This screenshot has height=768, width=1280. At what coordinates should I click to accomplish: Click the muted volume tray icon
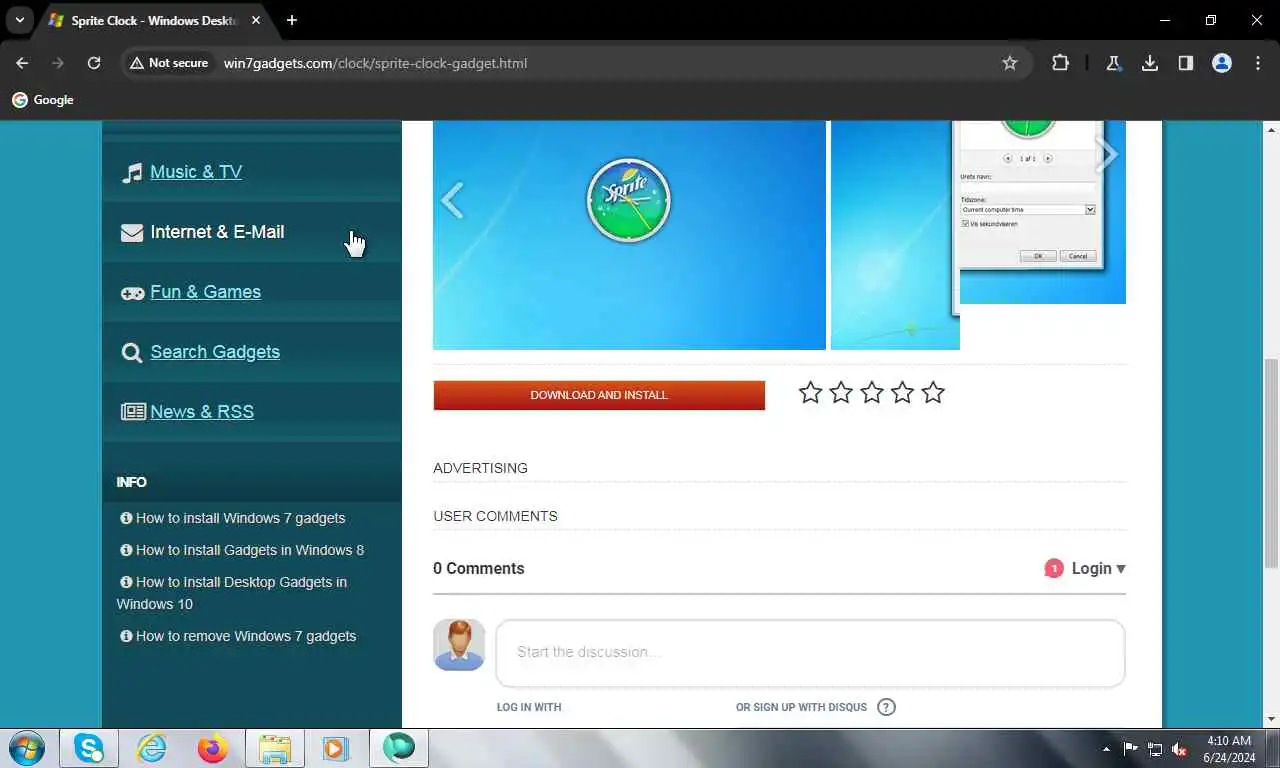tap(1179, 749)
